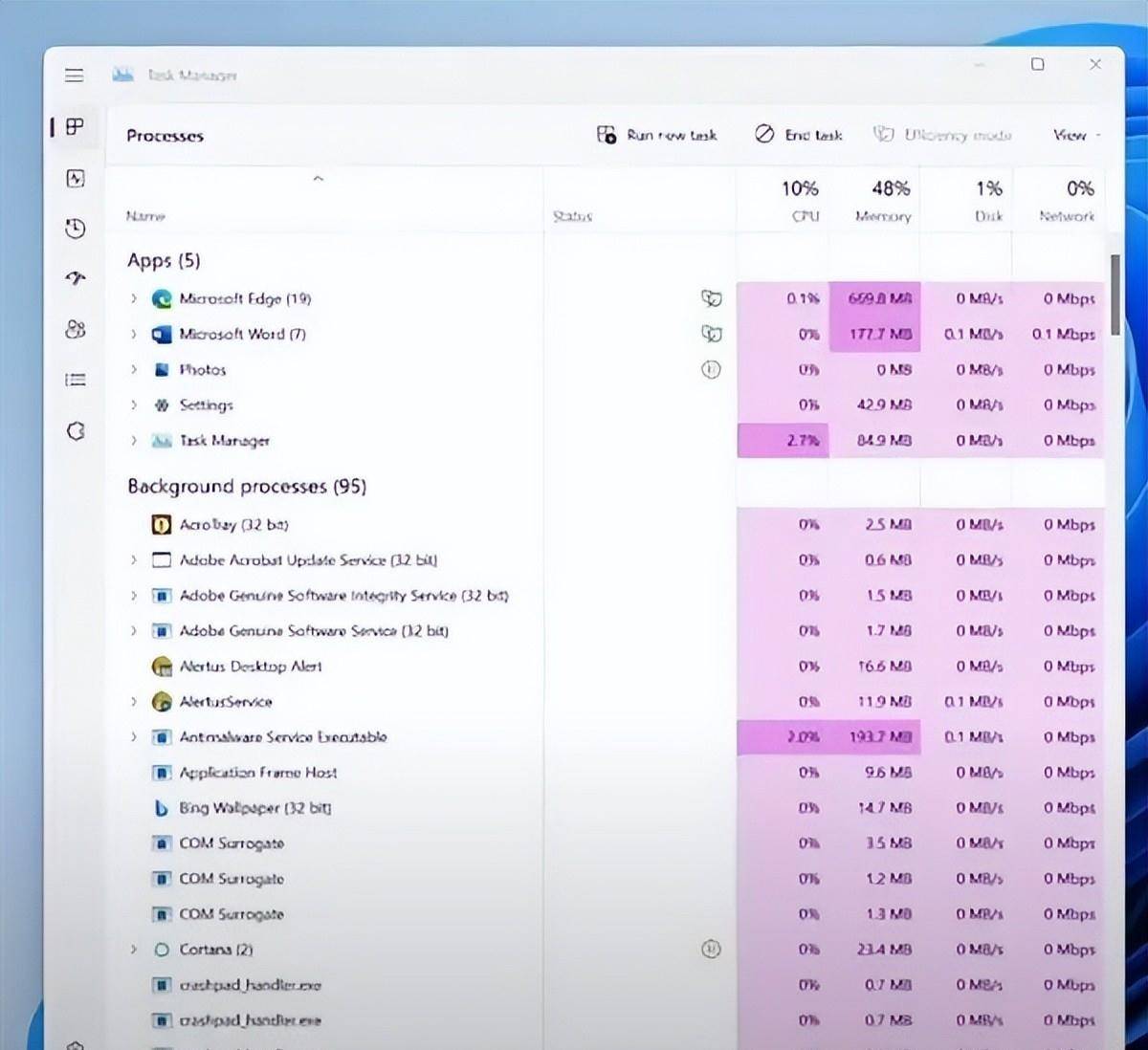Image resolution: width=1148 pixels, height=1050 pixels.
Task: Expand the Microsoft Edge process group
Action: [x=134, y=298]
